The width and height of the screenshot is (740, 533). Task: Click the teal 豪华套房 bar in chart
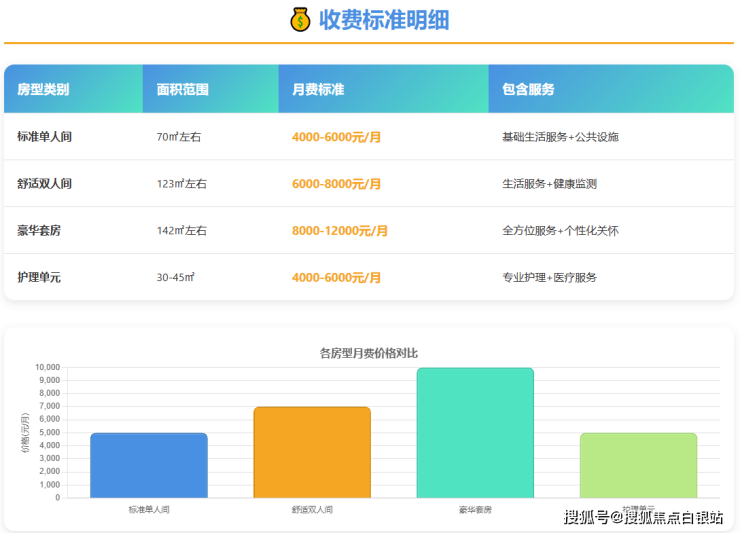[x=475, y=432]
